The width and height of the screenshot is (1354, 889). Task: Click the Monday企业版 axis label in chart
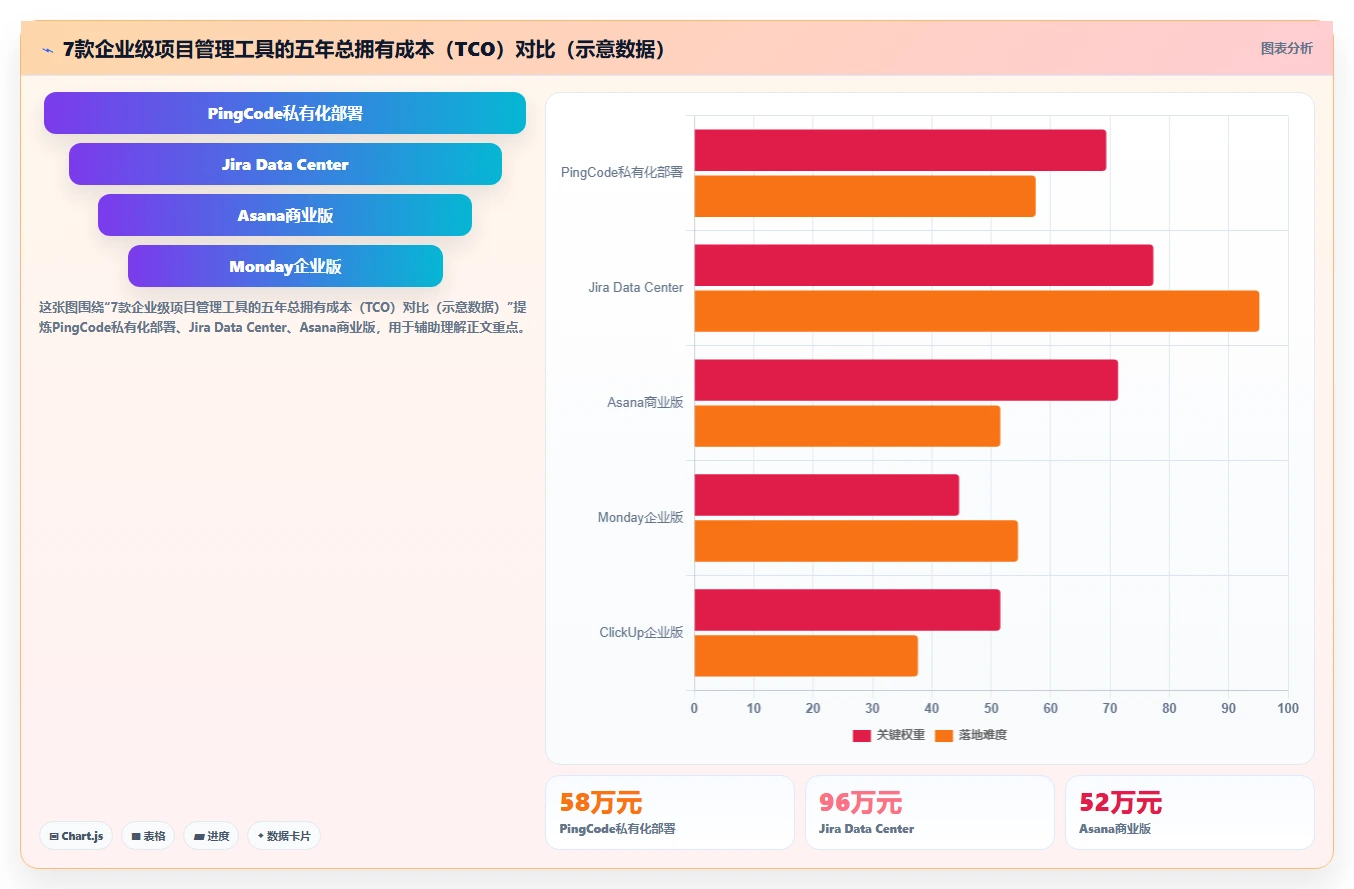point(640,518)
